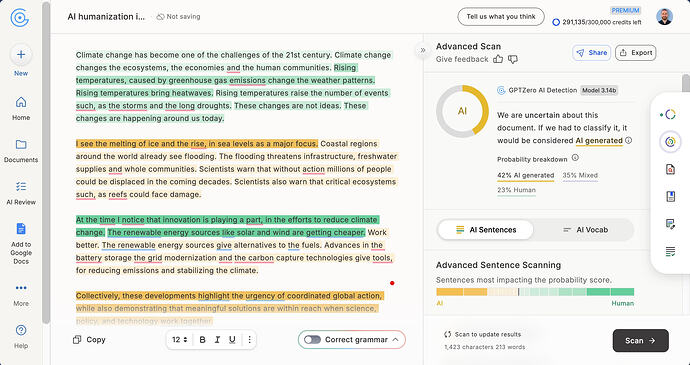The width and height of the screenshot is (690, 365).
Task: Click the AI donut chart
Action: tap(462, 111)
